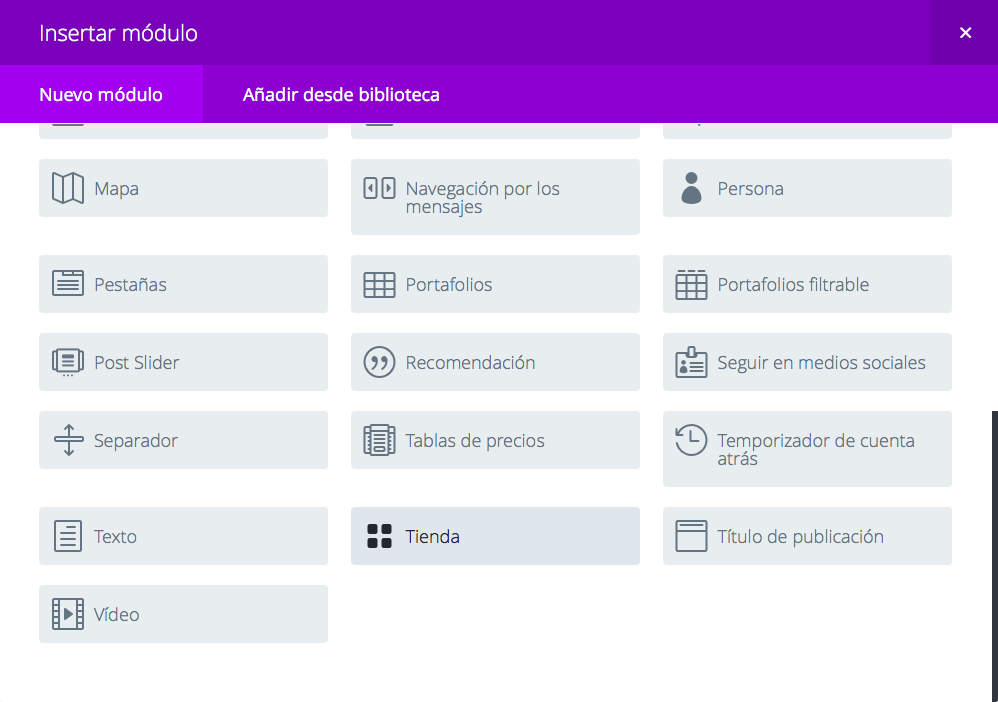Click the Post Slider label text
The height and width of the screenshot is (702, 998).
(137, 363)
